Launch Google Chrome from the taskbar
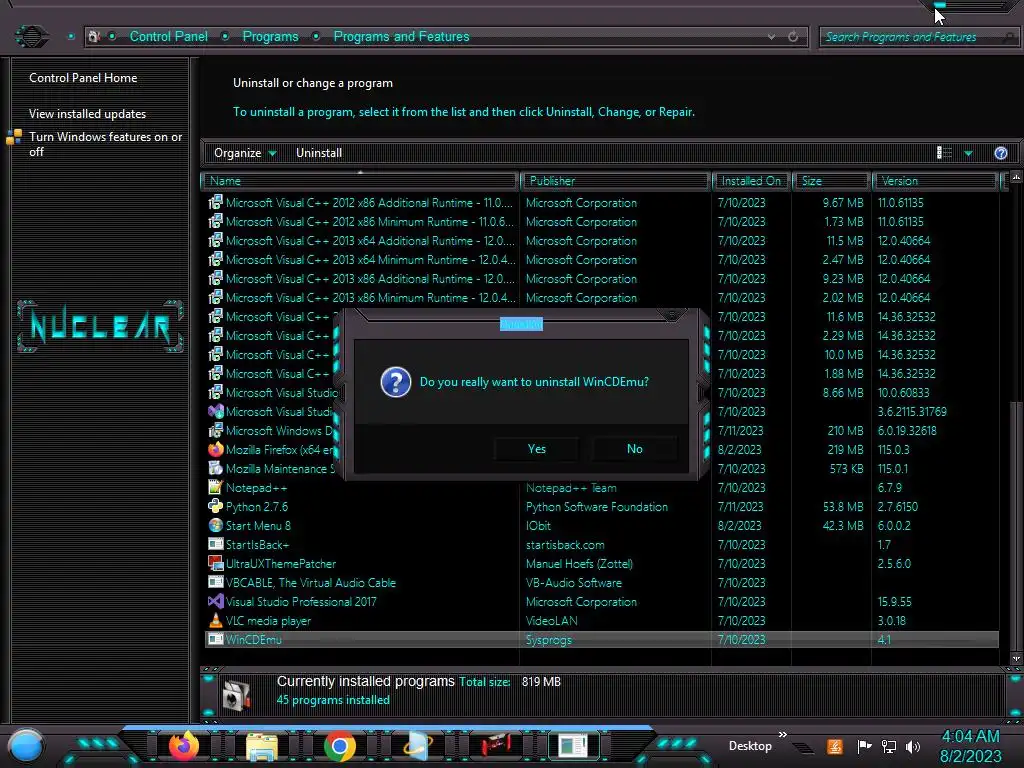The width and height of the screenshot is (1024, 768). [340, 746]
